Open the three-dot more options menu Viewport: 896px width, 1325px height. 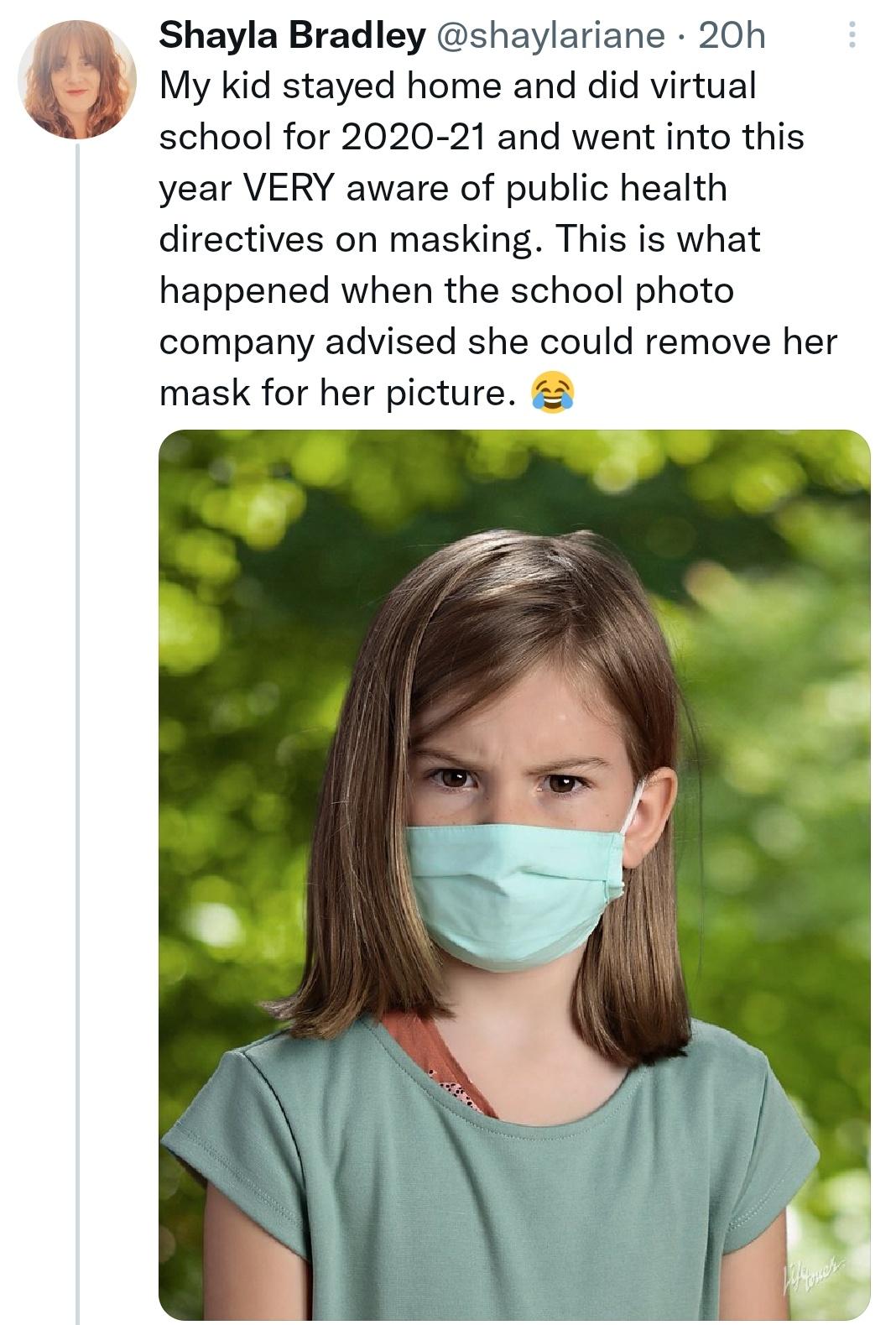852,34
